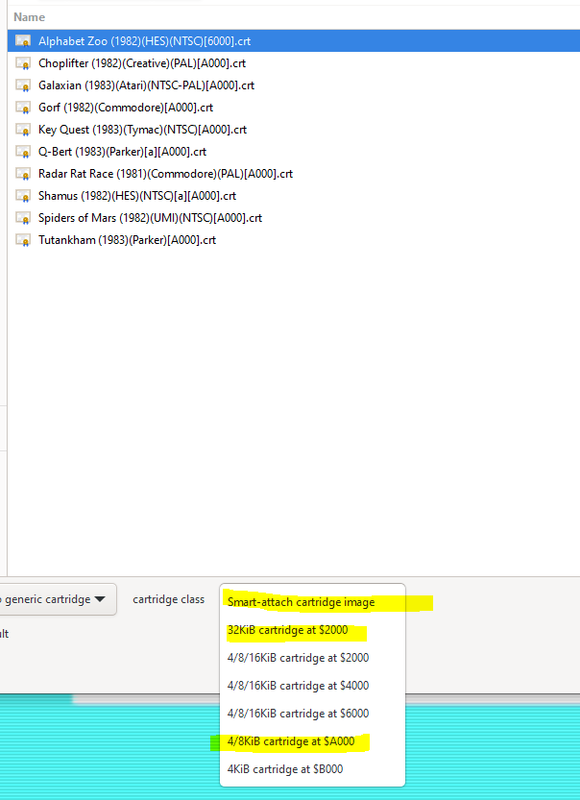The width and height of the screenshot is (580, 800).
Task: Select Spiders of Mars (1982)(UMI) file
Action: [150, 218]
